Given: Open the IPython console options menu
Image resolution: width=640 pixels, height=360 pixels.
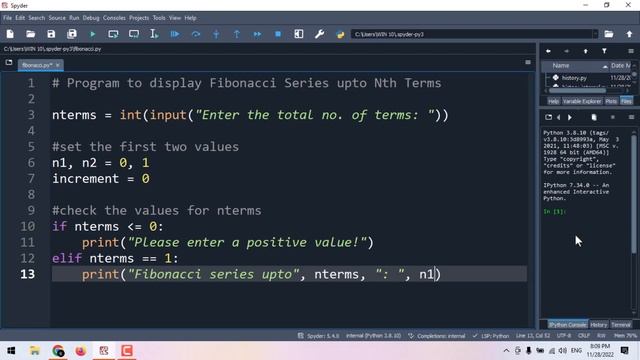Looking at the screenshot, I should (631, 118).
